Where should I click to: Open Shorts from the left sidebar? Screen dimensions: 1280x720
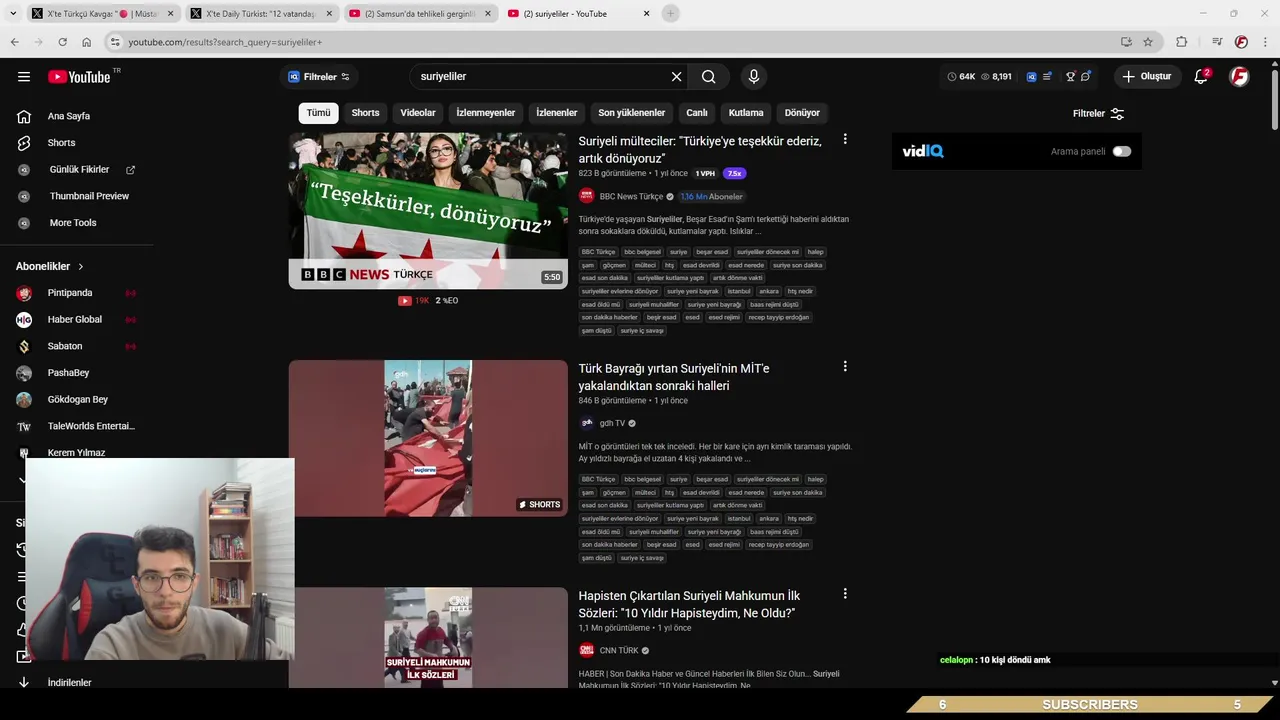tap(61, 143)
